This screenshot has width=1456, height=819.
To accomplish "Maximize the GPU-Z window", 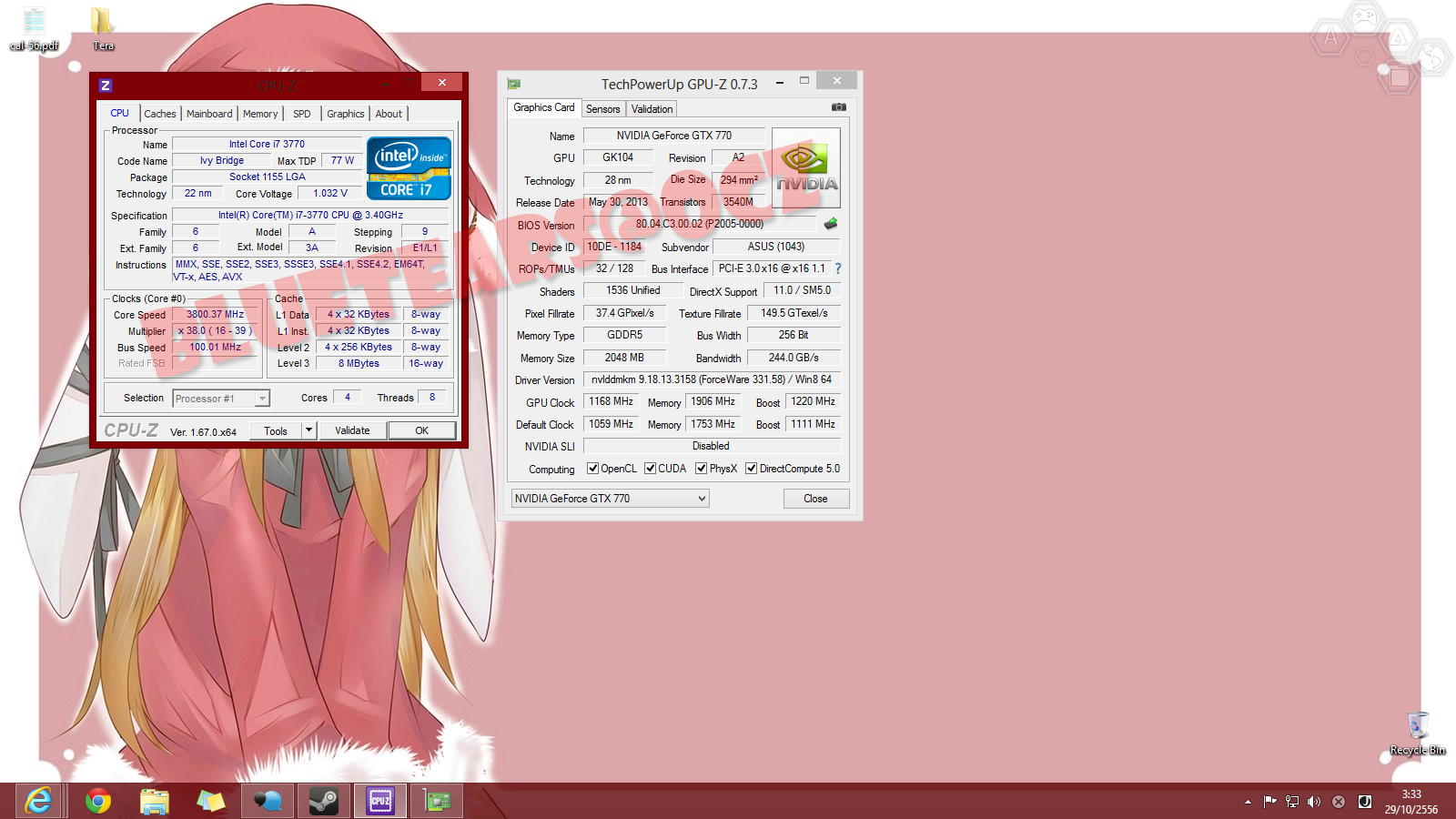I will [804, 81].
